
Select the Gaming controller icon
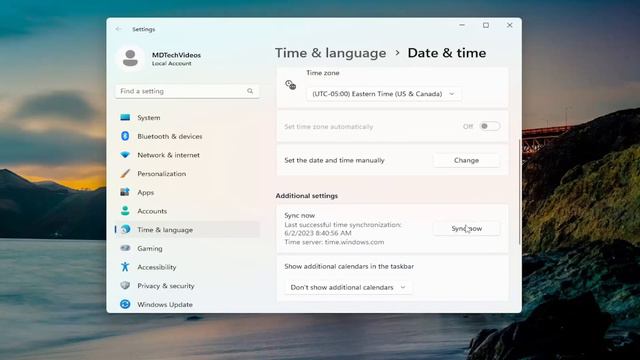[x=125, y=248]
